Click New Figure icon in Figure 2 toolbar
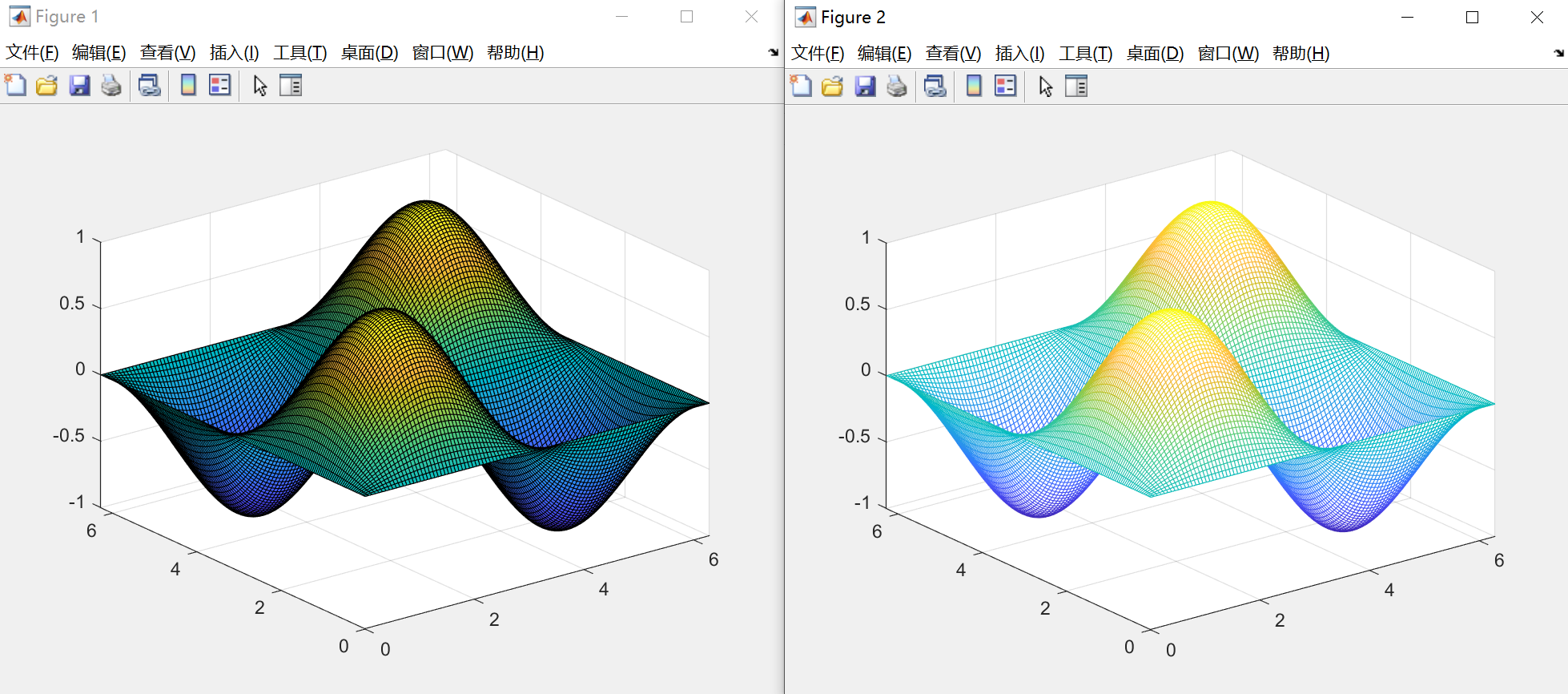 click(x=801, y=86)
